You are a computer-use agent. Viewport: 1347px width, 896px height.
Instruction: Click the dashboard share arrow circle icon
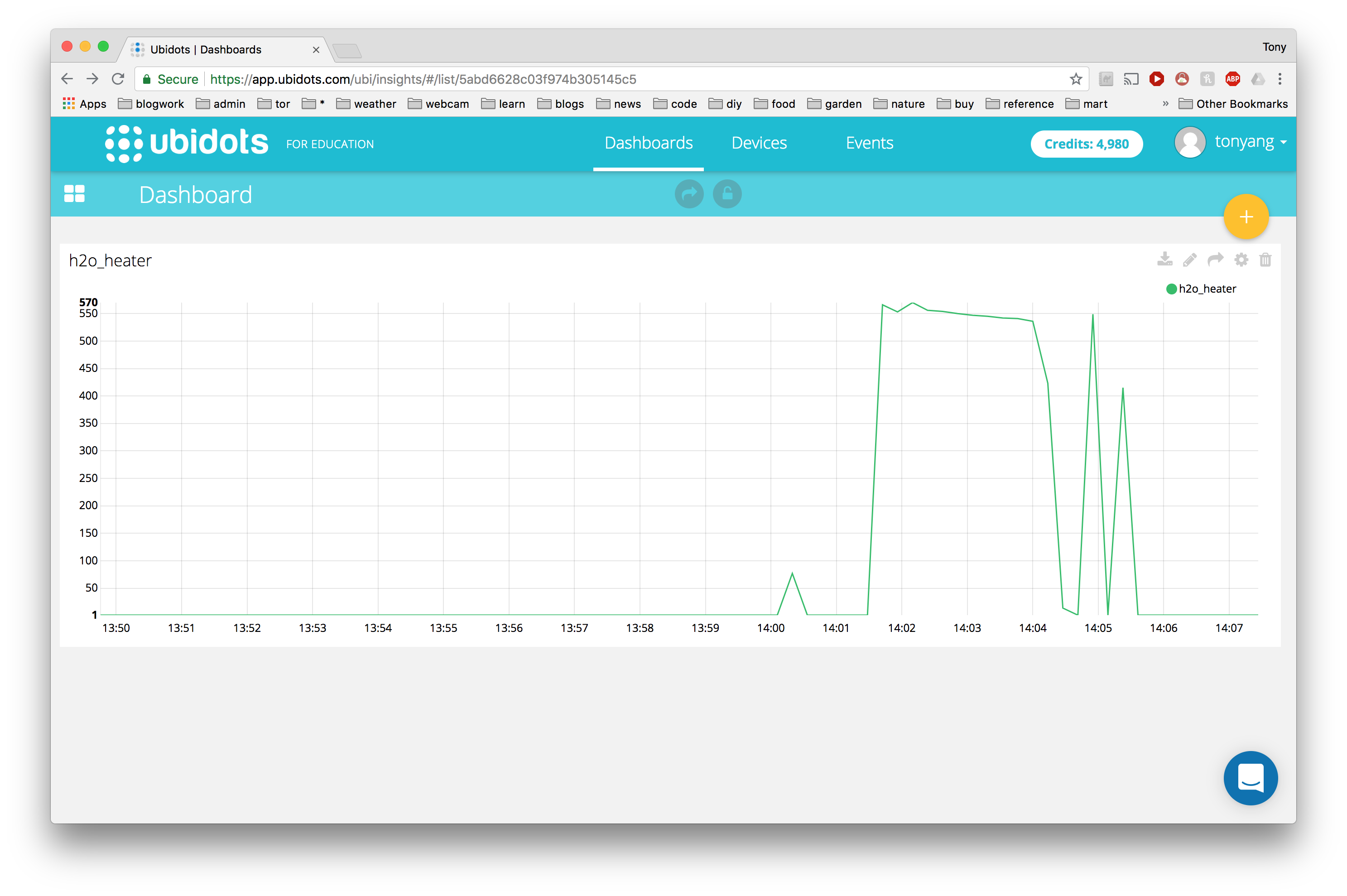point(689,194)
